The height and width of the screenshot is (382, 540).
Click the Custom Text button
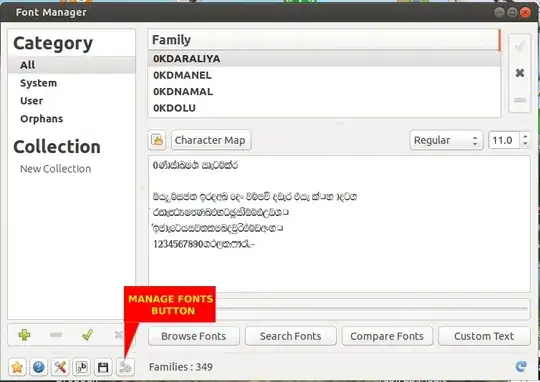(484, 336)
